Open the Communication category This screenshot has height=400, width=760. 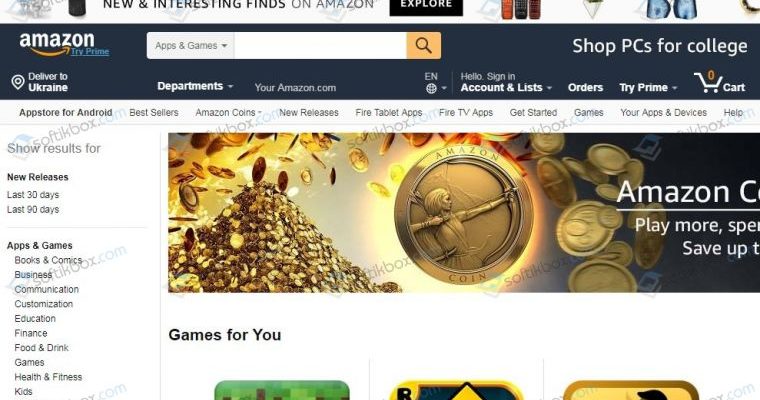[x=47, y=289]
